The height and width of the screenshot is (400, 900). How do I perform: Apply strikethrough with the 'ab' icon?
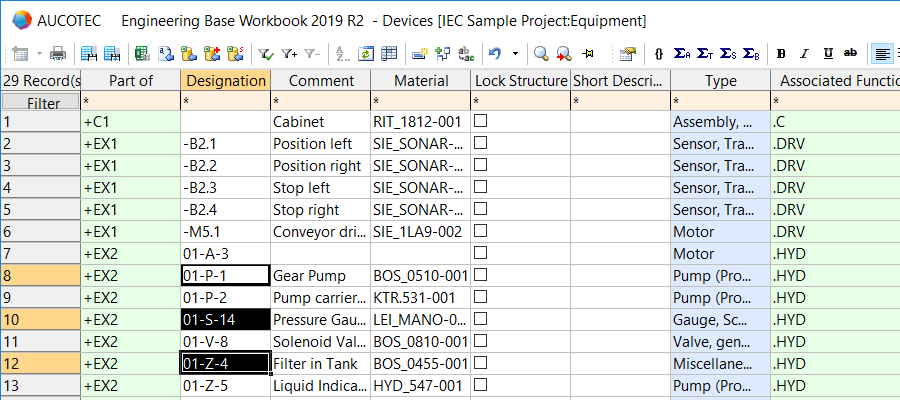[851, 53]
